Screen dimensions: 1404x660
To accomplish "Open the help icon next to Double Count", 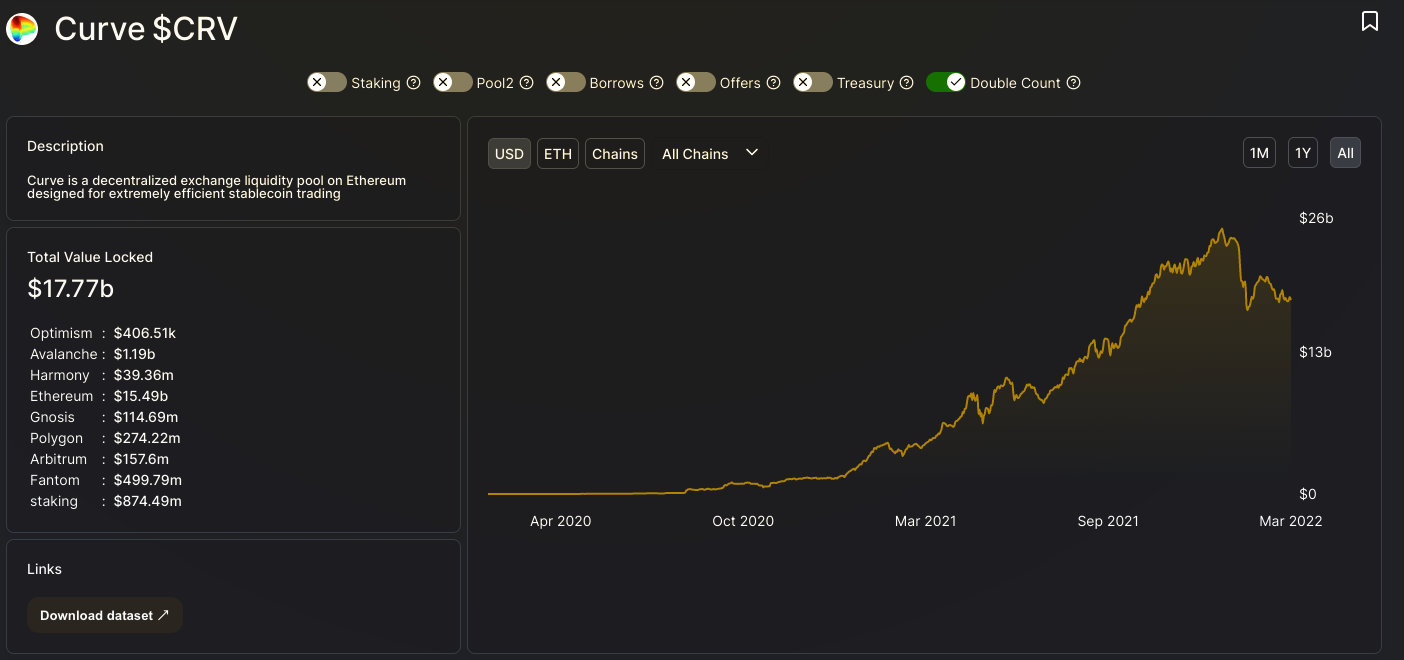I will [1073, 83].
